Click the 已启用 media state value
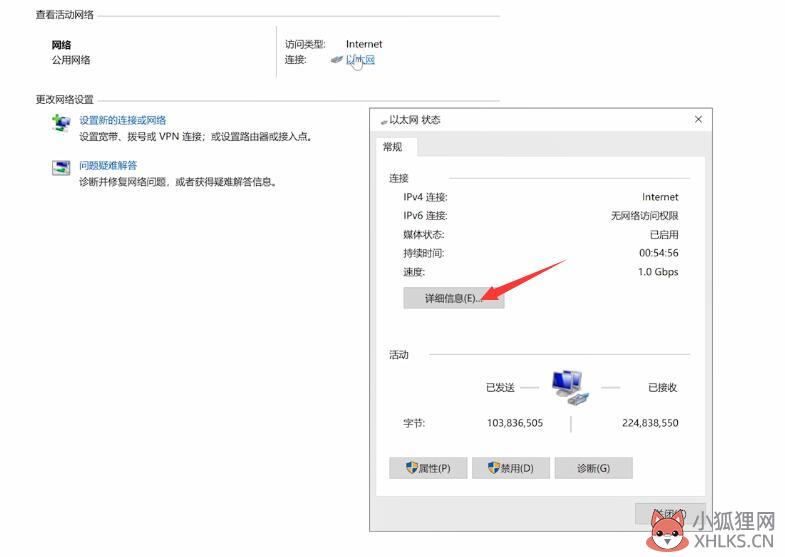This screenshot has height=557, width=785. point(664,235)
